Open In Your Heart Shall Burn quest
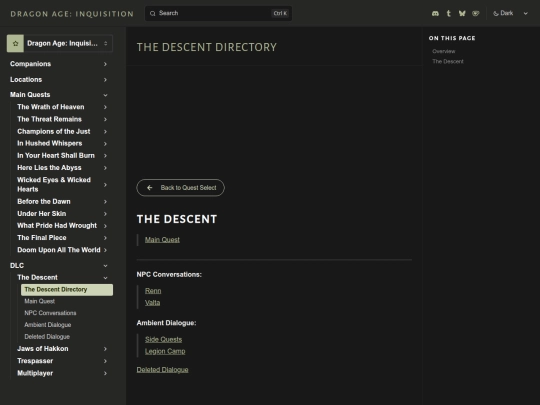This screenshot has height=405, width=540. click(56, 156)
